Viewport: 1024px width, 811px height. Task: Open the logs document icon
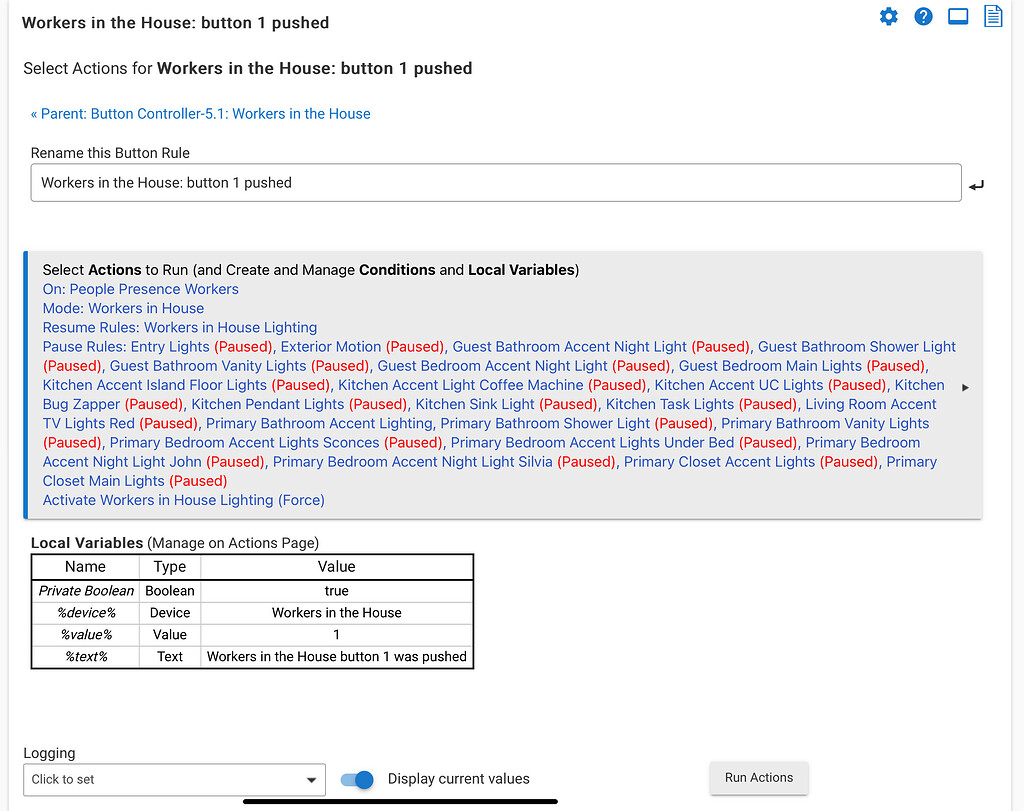[992, 16]
